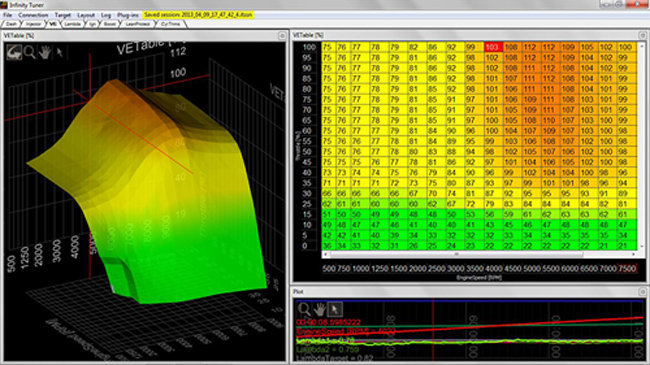
Task: Click the Infinity Tuner app icon in title bar
Action: pyautogui.click(x=4, y=5)
